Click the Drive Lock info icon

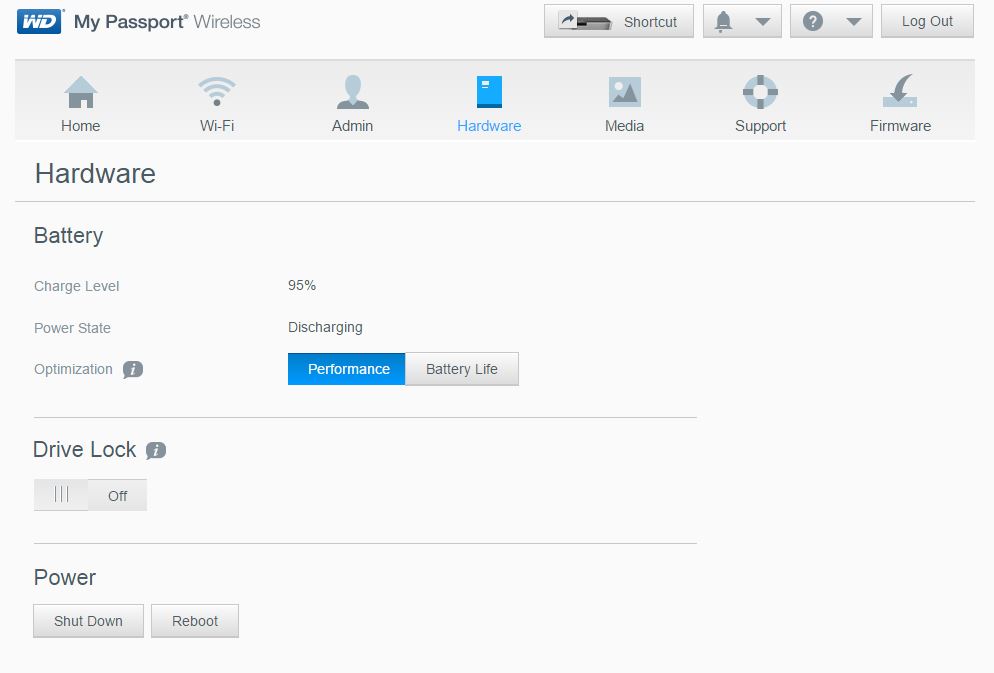point(156,451)
